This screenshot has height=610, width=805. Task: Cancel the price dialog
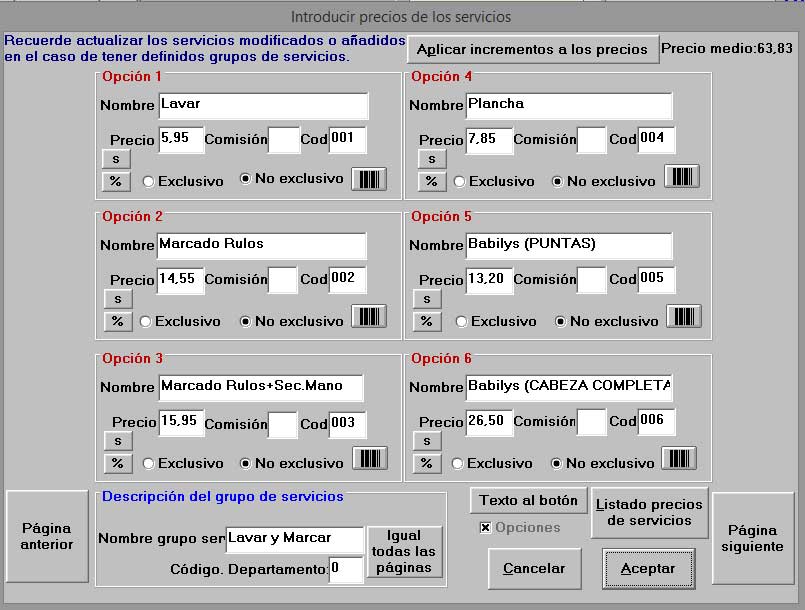pyautogui.click(x=534, y=569)
